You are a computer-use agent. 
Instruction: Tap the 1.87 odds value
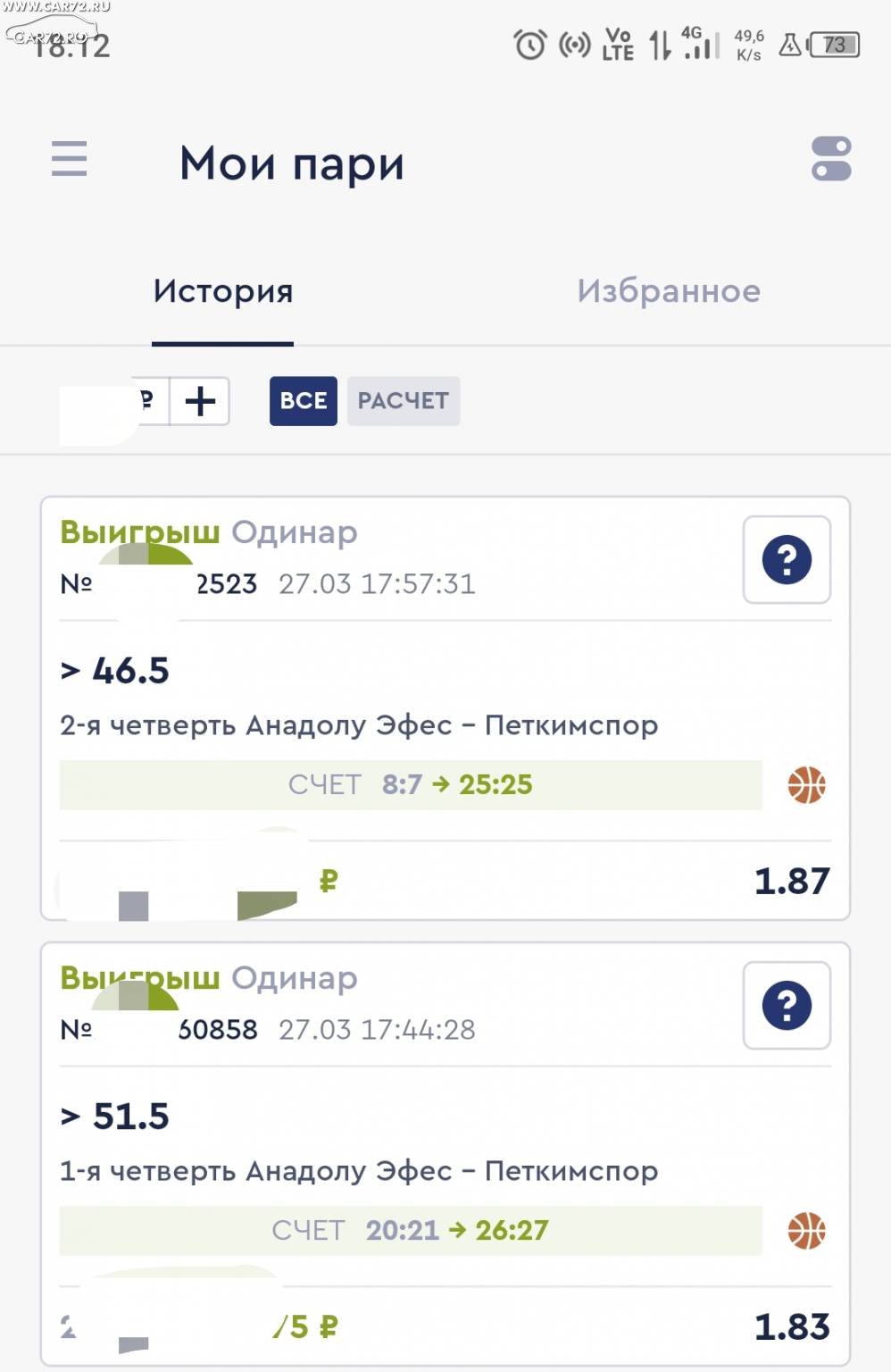pyautogui.click(x=792, y=882)
